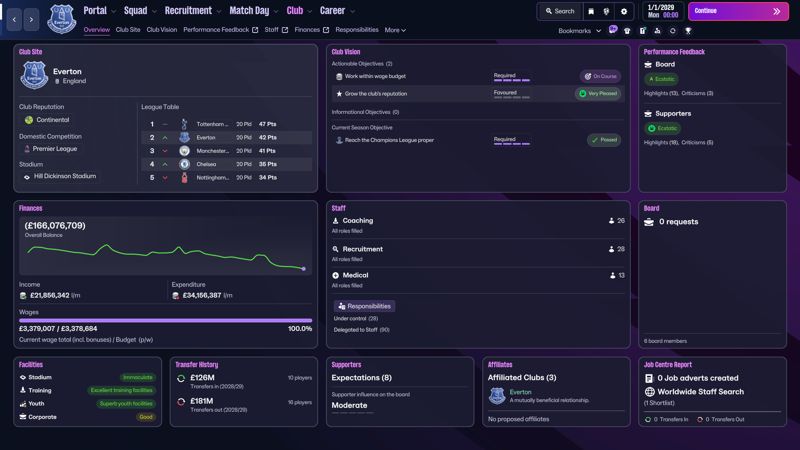This screenshot has width=800, height=450.
Task: Click the tactics board icon in bookmarks bar
Action: coord(642,31)
